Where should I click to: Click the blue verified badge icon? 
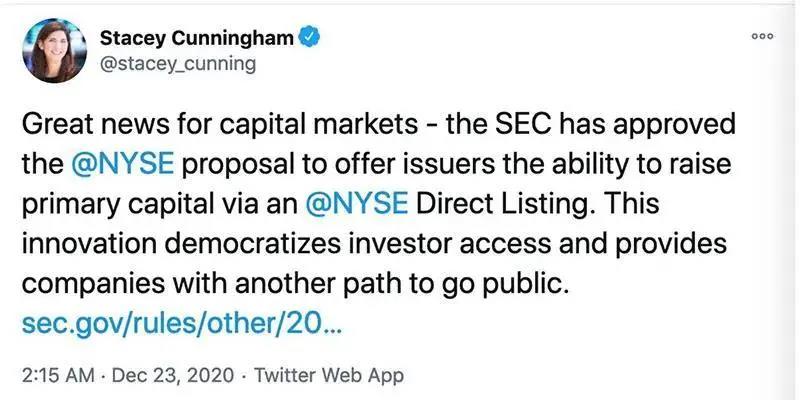309,37
